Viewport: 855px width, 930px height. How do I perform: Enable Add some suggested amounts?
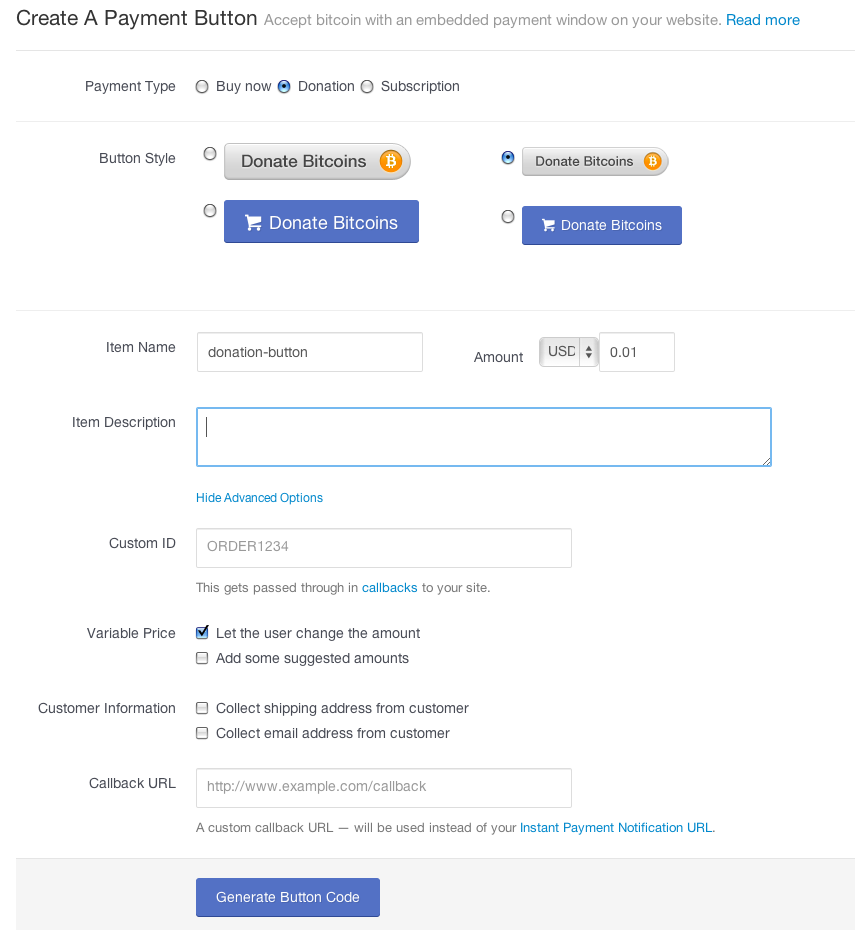point(202,658)
